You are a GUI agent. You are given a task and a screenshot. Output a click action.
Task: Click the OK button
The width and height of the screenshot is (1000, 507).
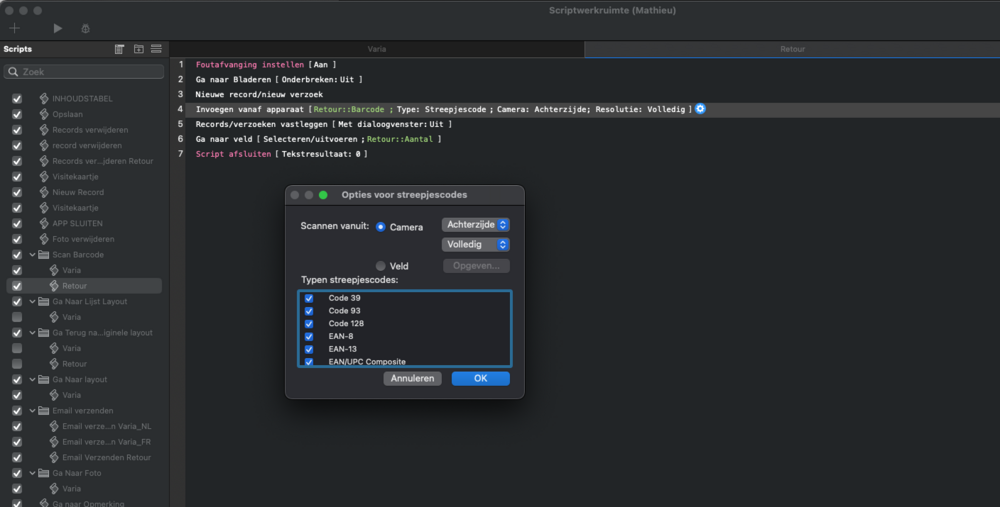click(480, 379)
